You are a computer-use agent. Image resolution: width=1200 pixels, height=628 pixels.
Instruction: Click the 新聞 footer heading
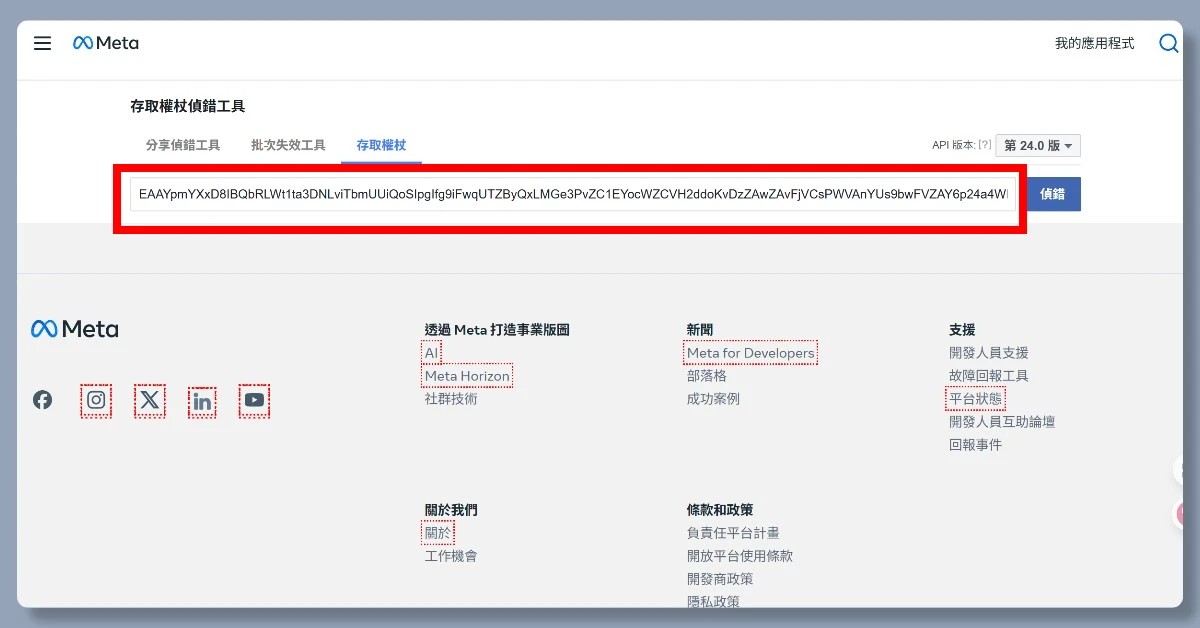pyautogui.click(x=700, y=329)
